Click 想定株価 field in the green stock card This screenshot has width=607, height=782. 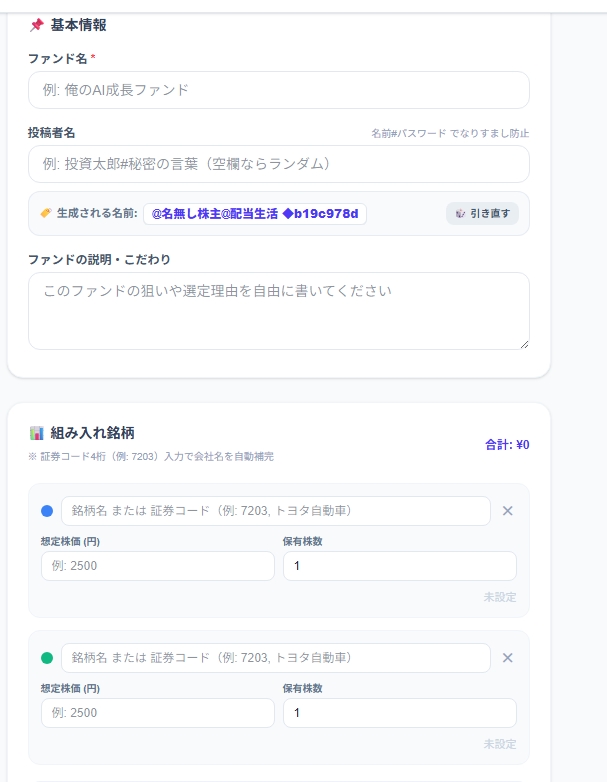(158, 713)
